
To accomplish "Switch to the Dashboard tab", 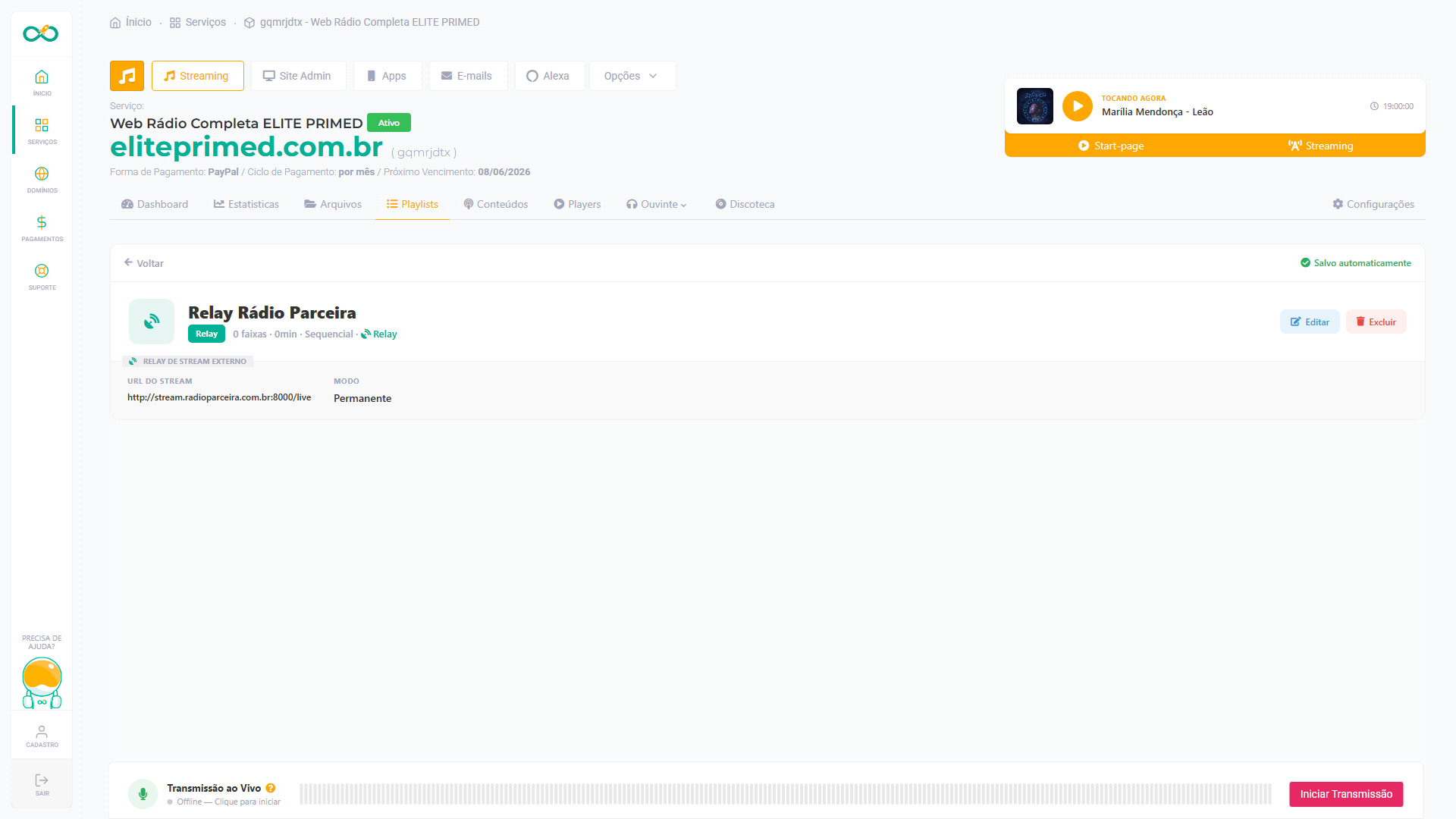I will 155,204.
